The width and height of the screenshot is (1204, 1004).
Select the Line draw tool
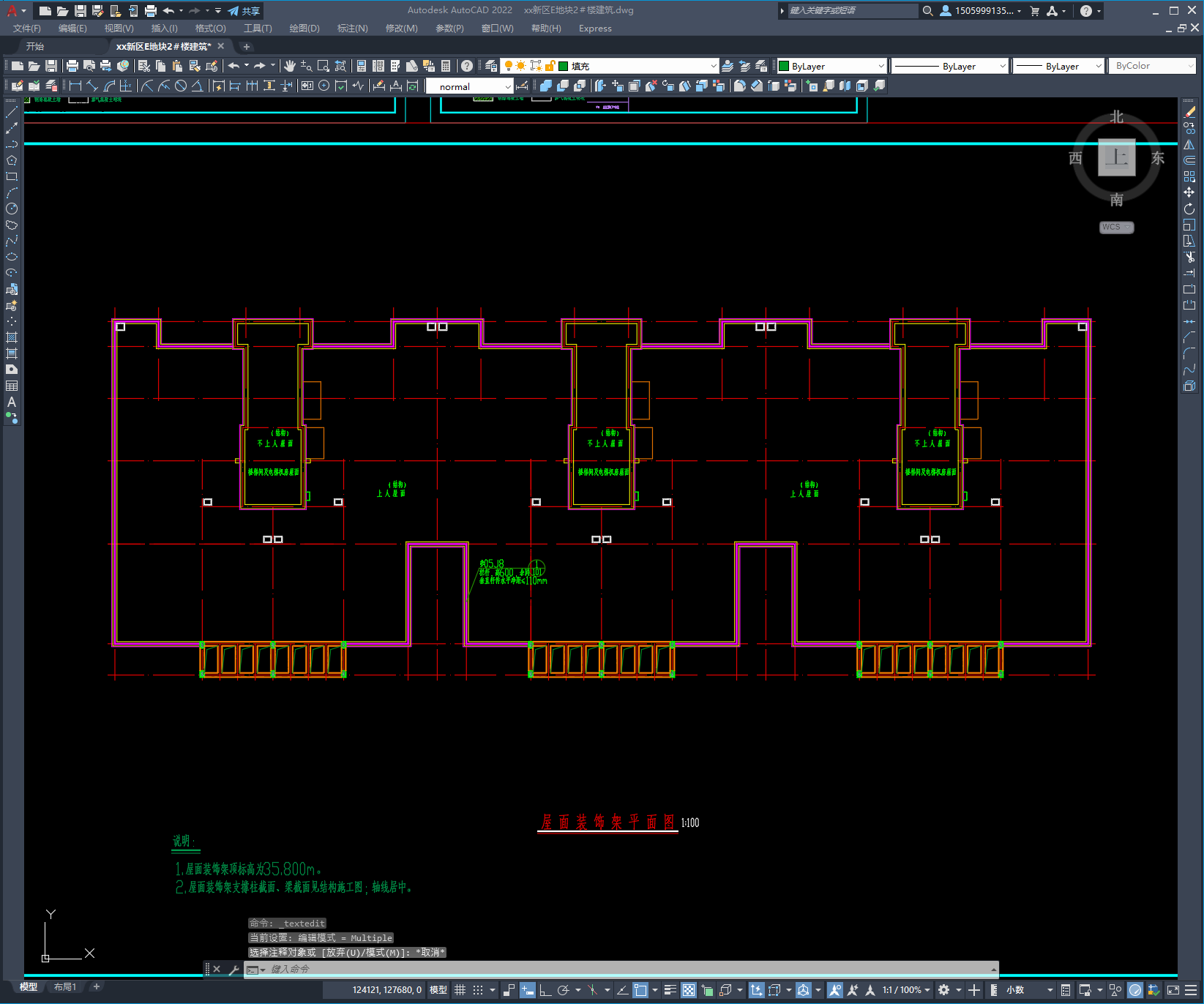12,113
